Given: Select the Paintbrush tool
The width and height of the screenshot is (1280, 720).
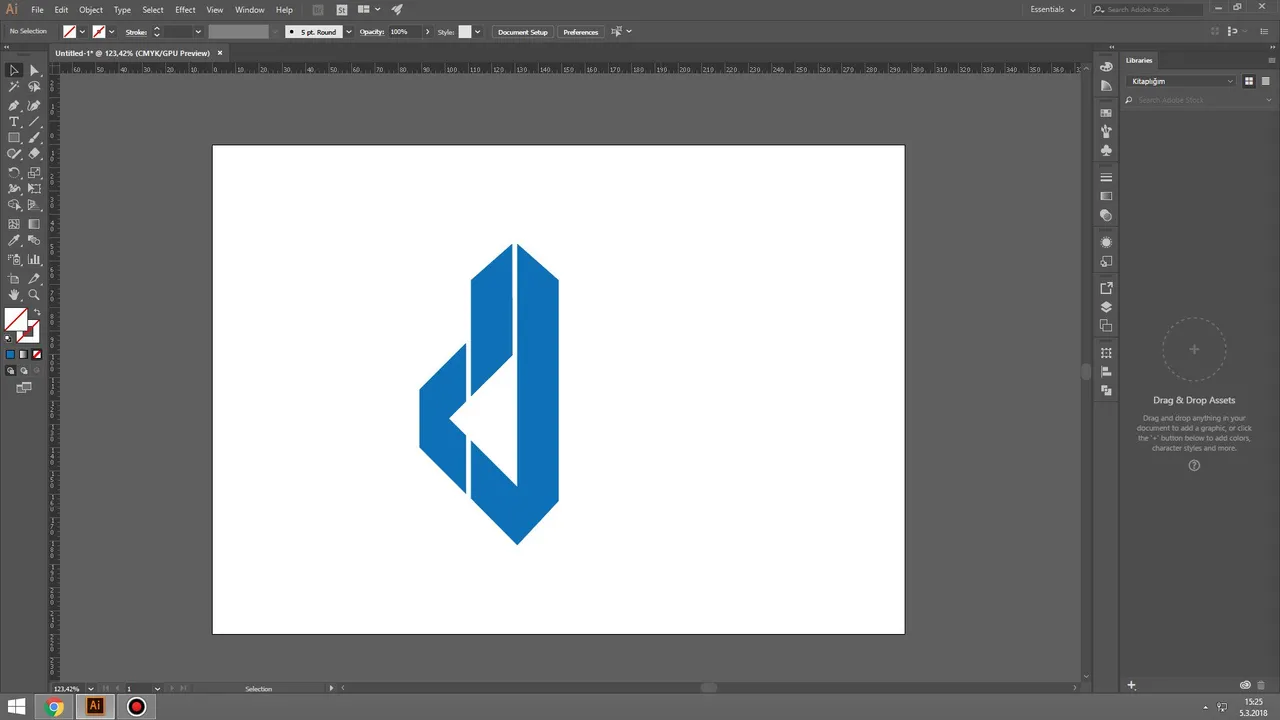Looking at the screenshot, I should (x=34, y=138).
